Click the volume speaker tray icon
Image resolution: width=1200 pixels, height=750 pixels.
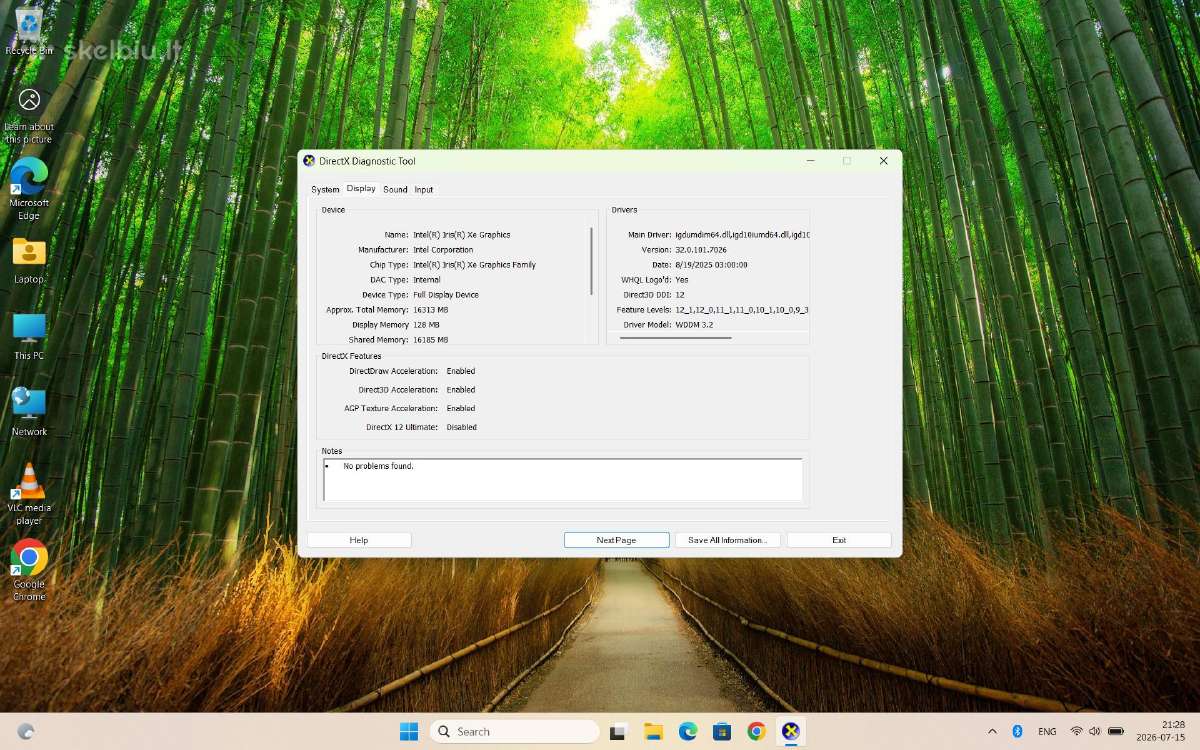click(x=1095, y=731)
